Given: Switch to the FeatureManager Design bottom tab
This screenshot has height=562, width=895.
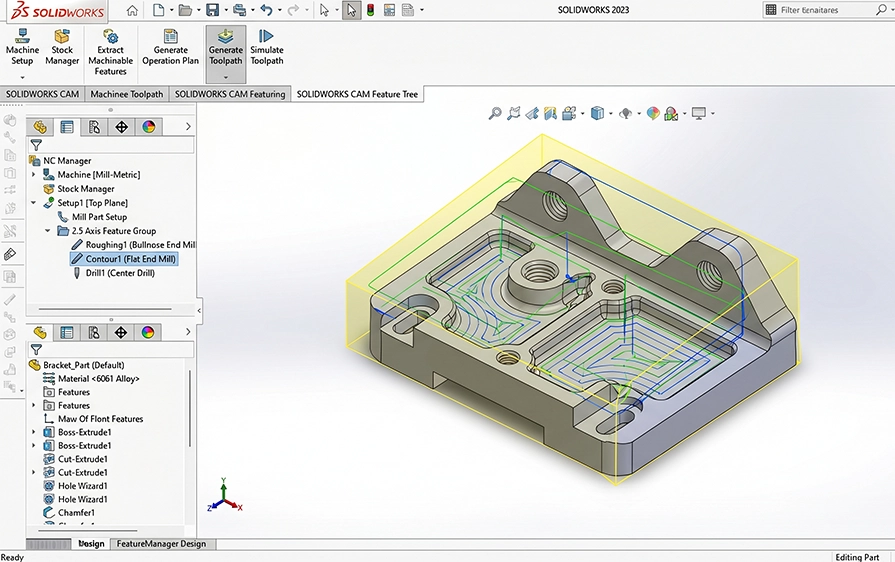Looking at the screenshot, I should [161, 544].
